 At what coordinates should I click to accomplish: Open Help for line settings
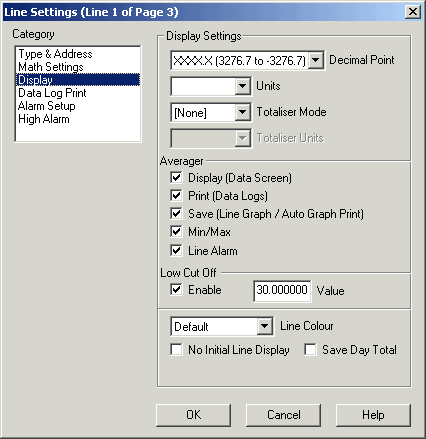[x=373, y=415]
